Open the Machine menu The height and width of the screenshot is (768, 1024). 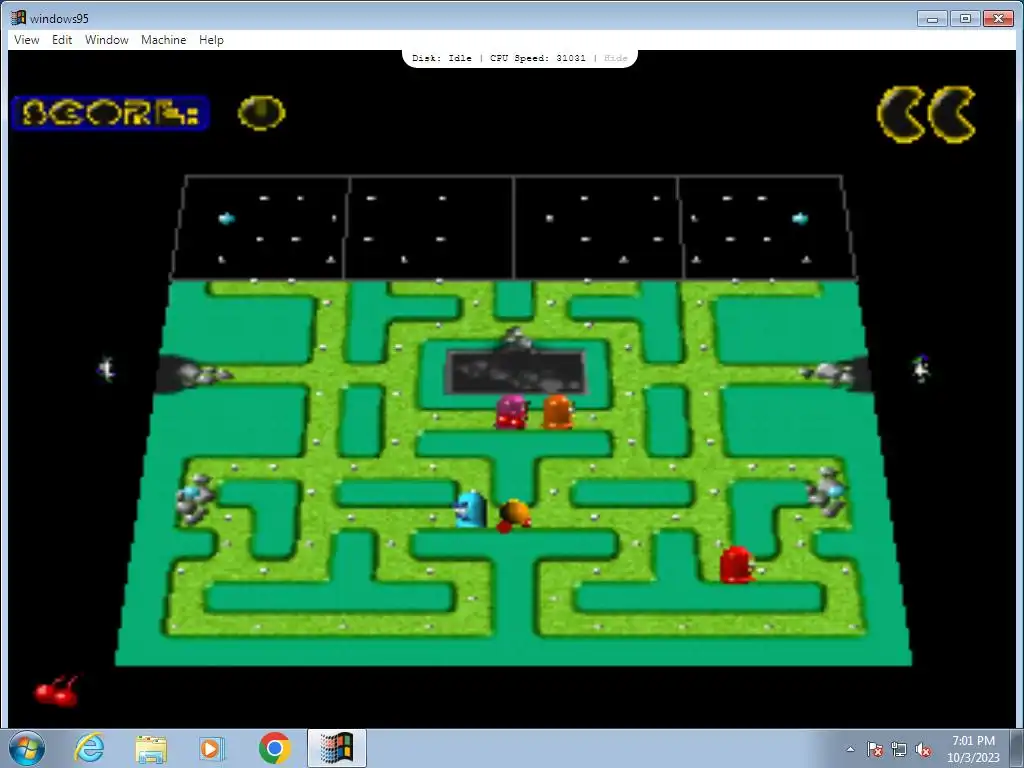[x=163, y=40]
